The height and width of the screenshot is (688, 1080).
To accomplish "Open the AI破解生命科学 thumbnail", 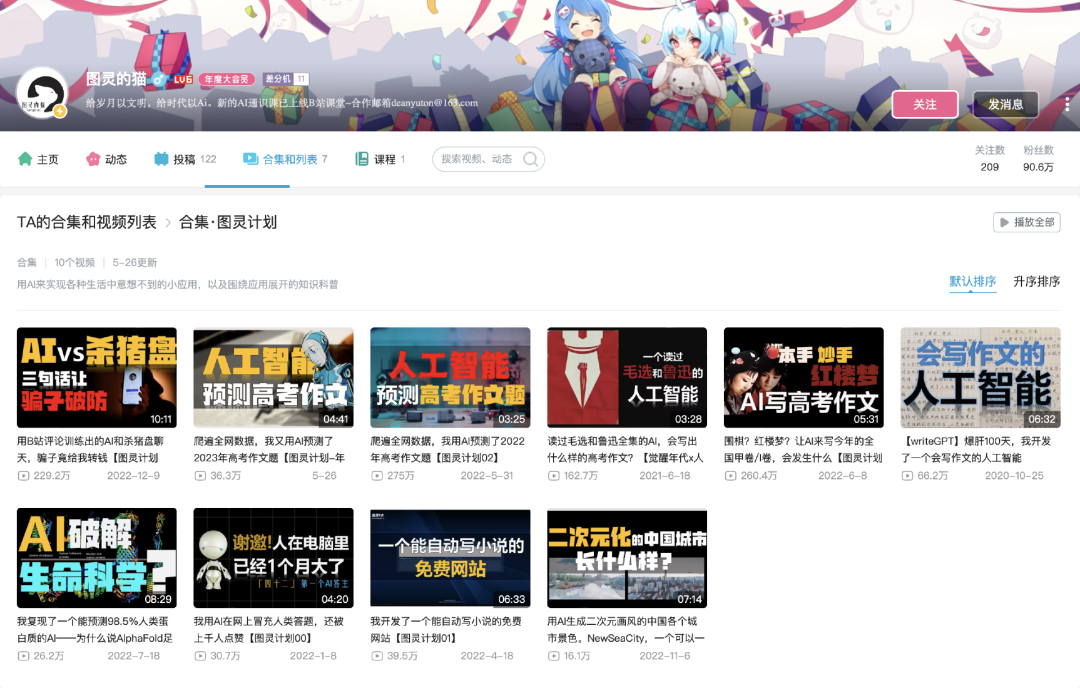I will pyautogui.click(x=96, y=558).
